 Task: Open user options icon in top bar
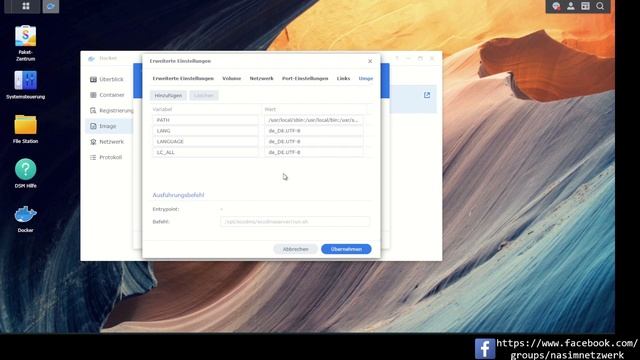[x=571, y=6]
